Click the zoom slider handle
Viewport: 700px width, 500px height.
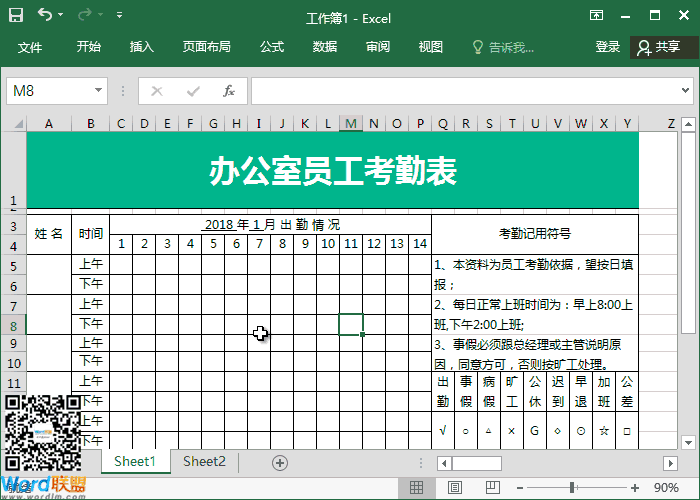pyautogui.click(x=572, y=488)
